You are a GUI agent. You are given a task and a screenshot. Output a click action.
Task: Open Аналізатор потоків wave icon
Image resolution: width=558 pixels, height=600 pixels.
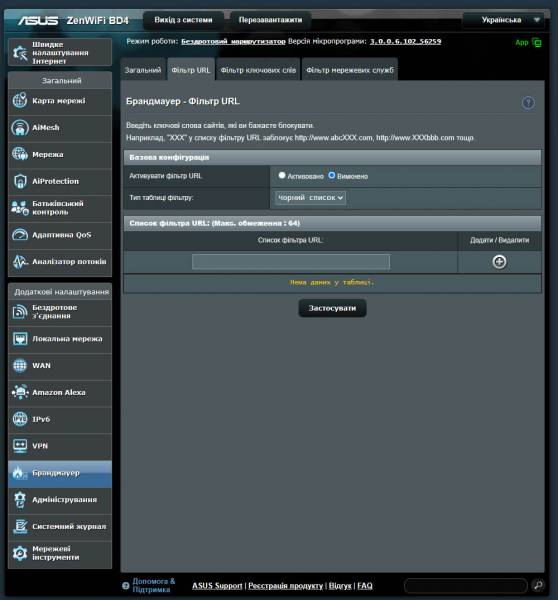pos(20,262)
